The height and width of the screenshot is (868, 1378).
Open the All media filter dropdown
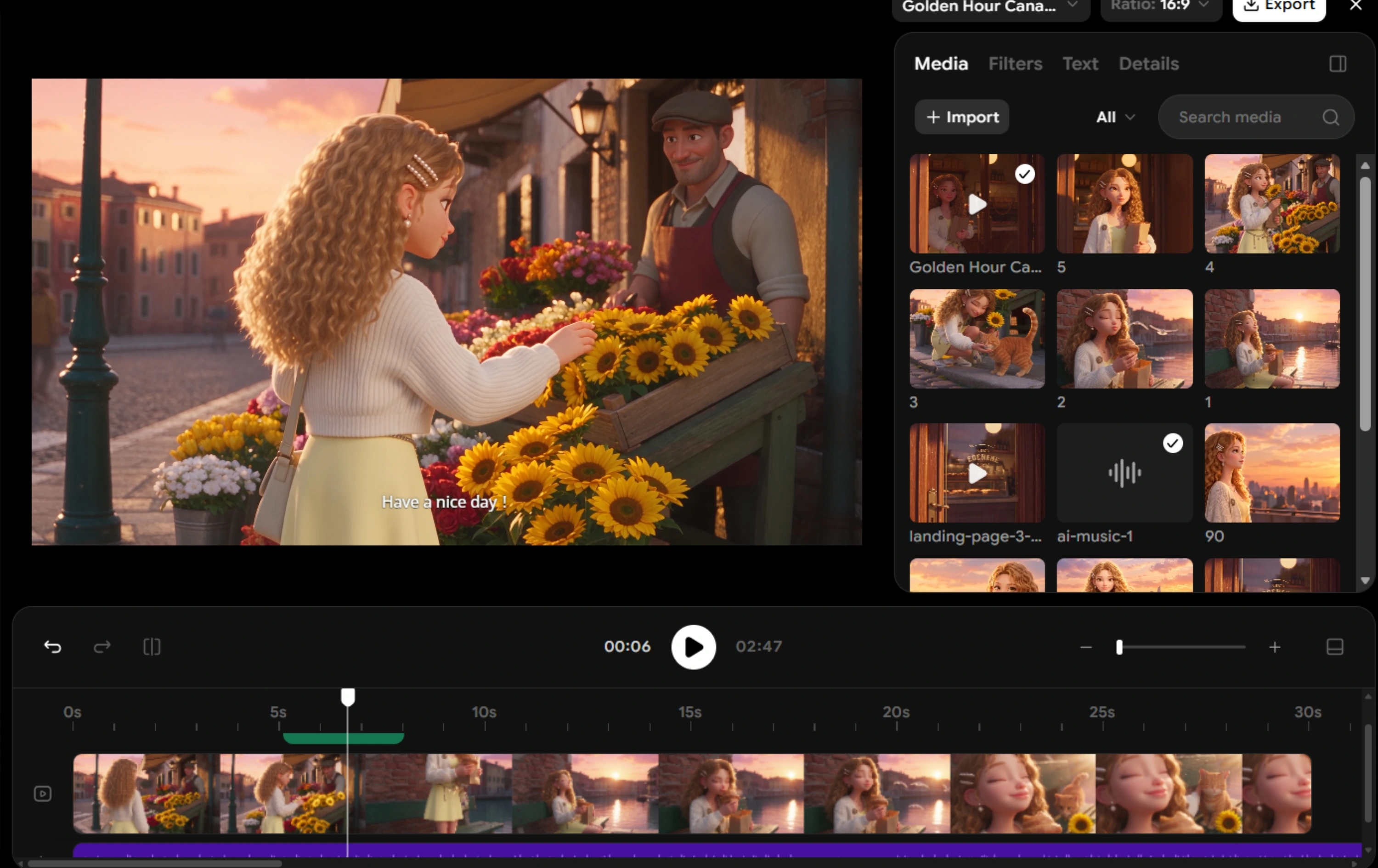1115,117
